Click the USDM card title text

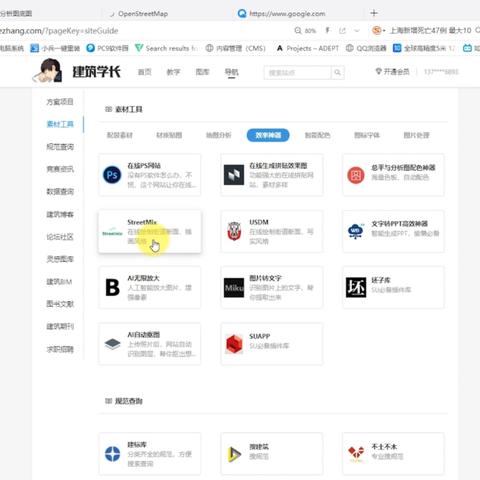[x=259, y=222]
